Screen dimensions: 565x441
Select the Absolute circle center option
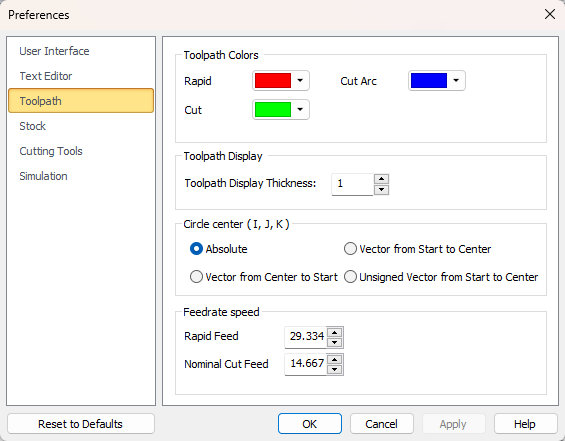click(218, 249)
